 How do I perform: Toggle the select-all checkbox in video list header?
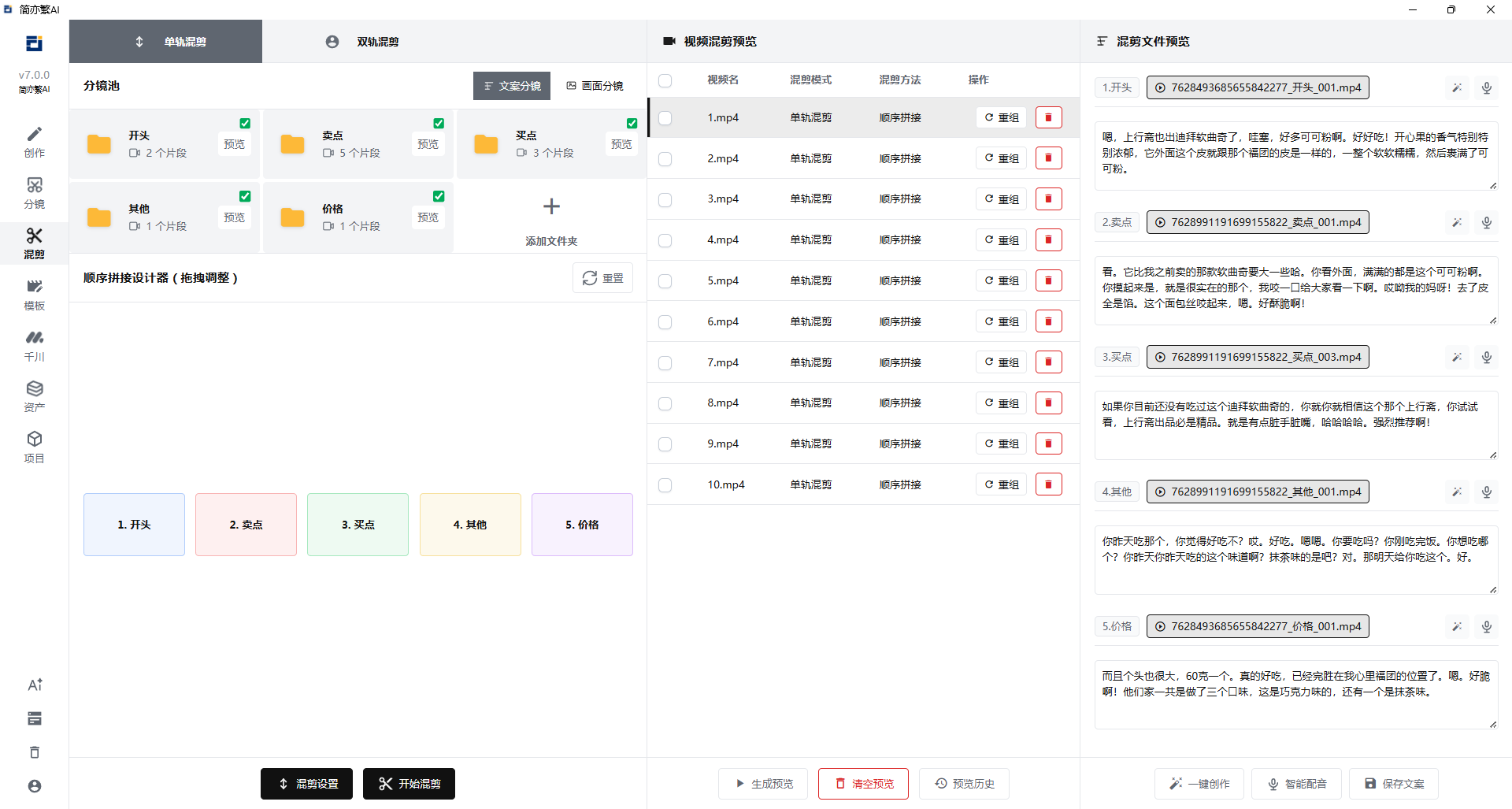(x=665, y=80)
